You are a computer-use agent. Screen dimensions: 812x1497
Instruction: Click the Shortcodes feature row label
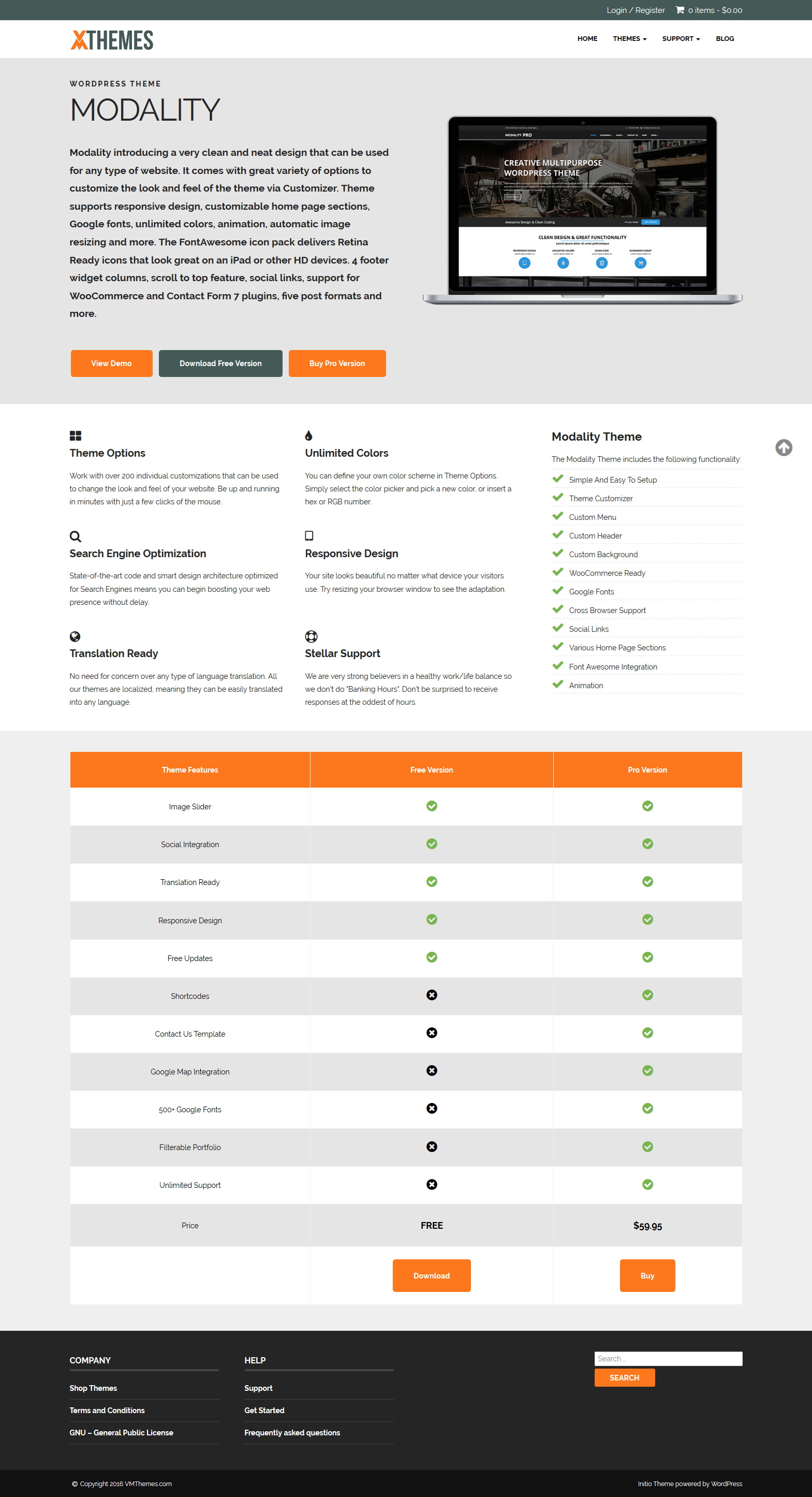[x=190, y=996]
